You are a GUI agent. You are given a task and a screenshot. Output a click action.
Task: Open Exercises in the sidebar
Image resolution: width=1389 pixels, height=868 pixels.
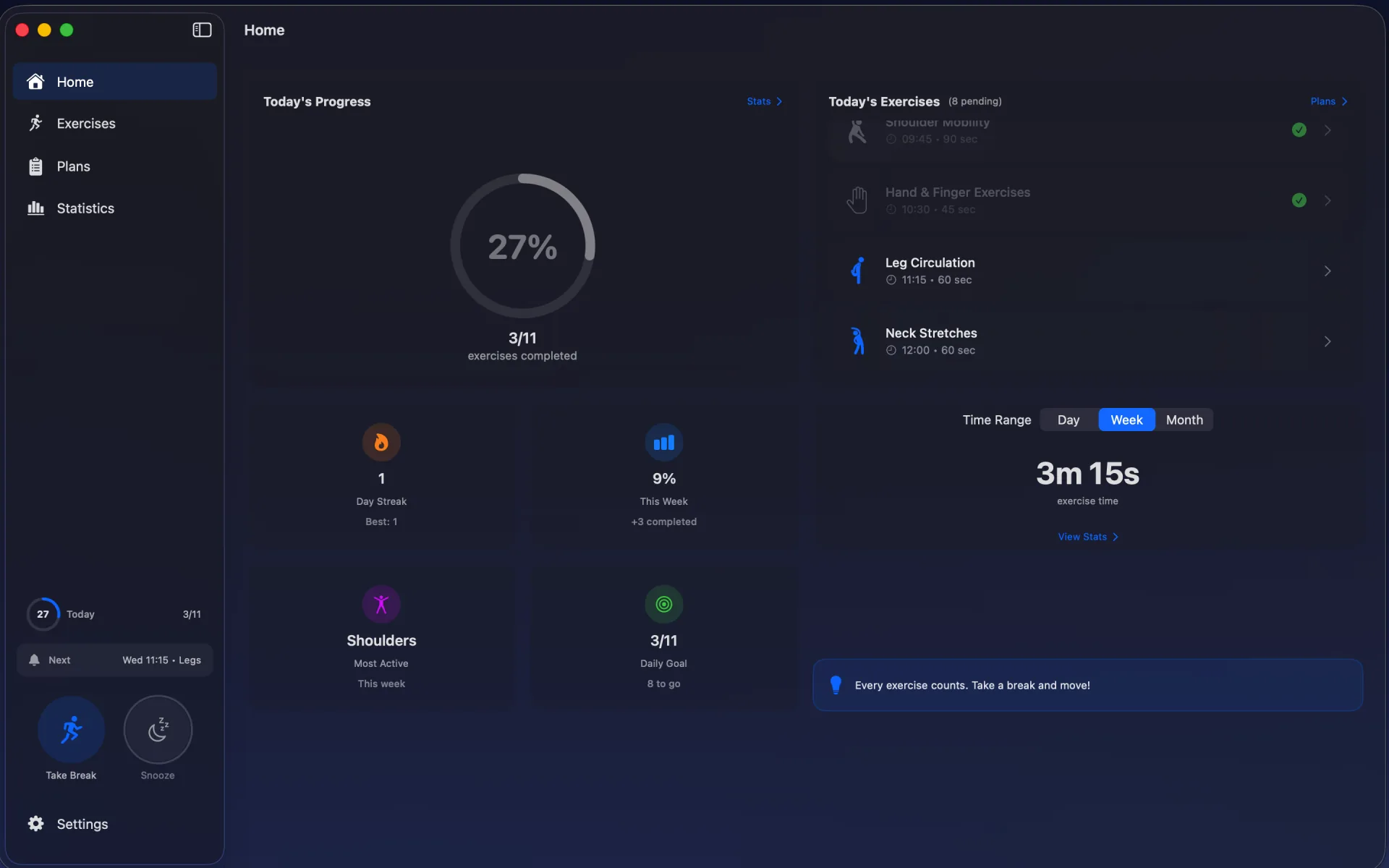pyautogui.click(x=85, y=124)
